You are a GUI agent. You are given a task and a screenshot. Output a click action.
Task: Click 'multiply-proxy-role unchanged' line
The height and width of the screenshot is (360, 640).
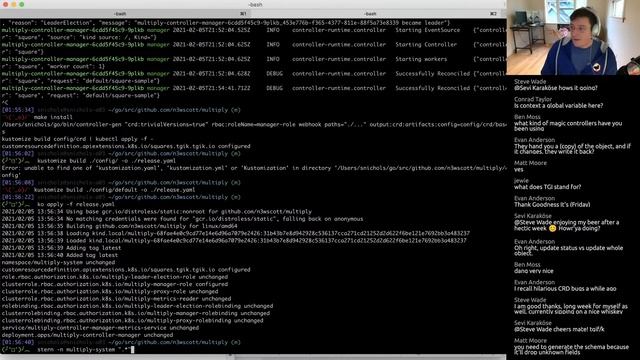click(110, 291)
